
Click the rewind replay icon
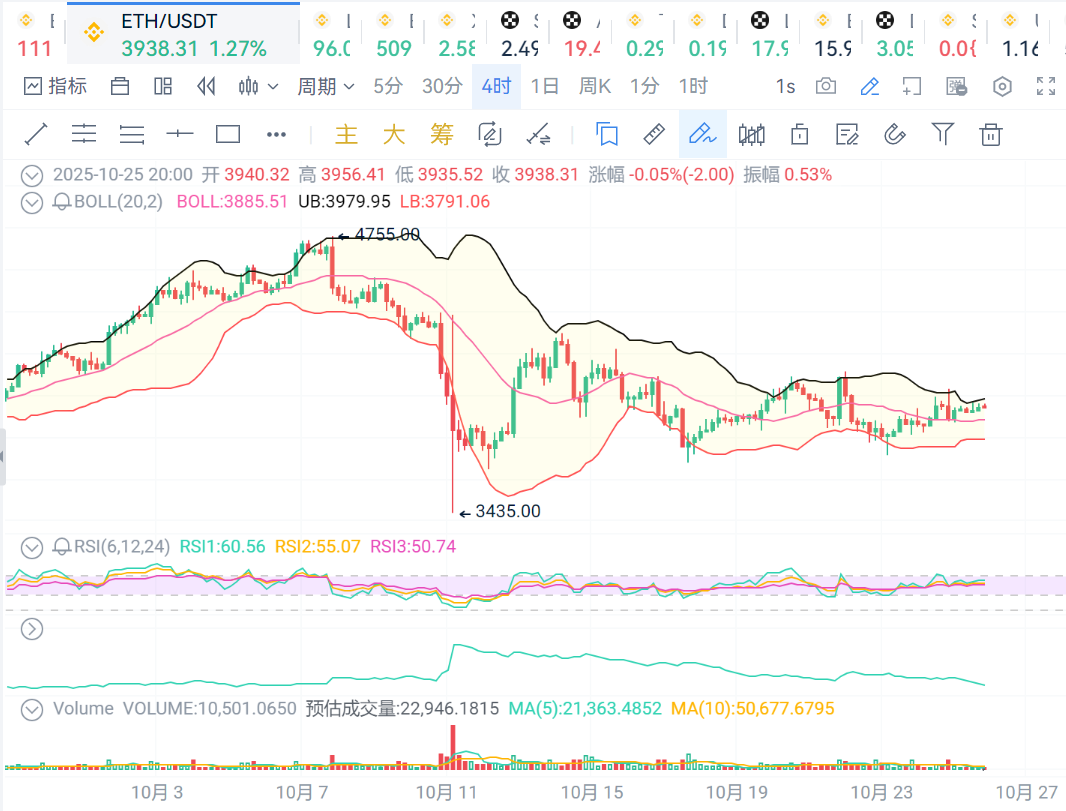(207, 87)
